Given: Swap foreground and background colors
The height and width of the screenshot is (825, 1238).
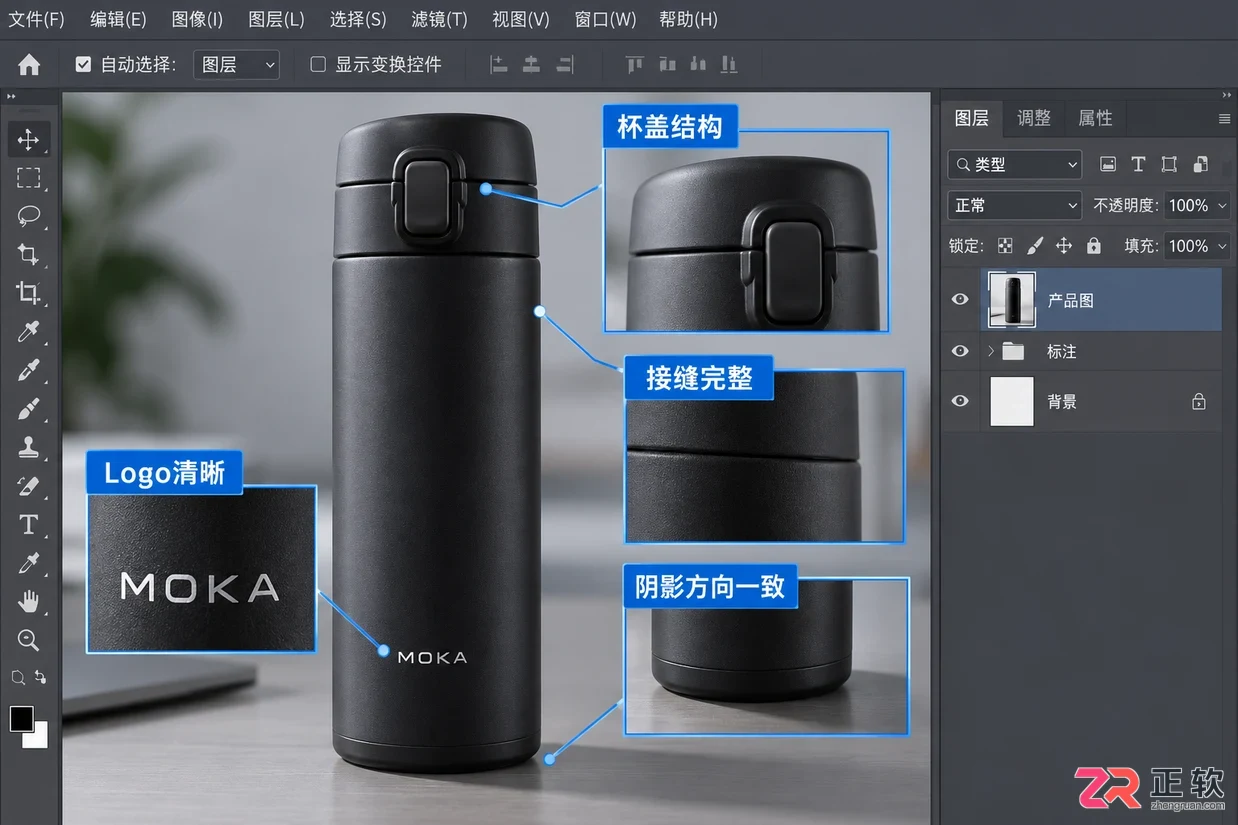Looking at the screenshot, I should (x=40, y=677).
